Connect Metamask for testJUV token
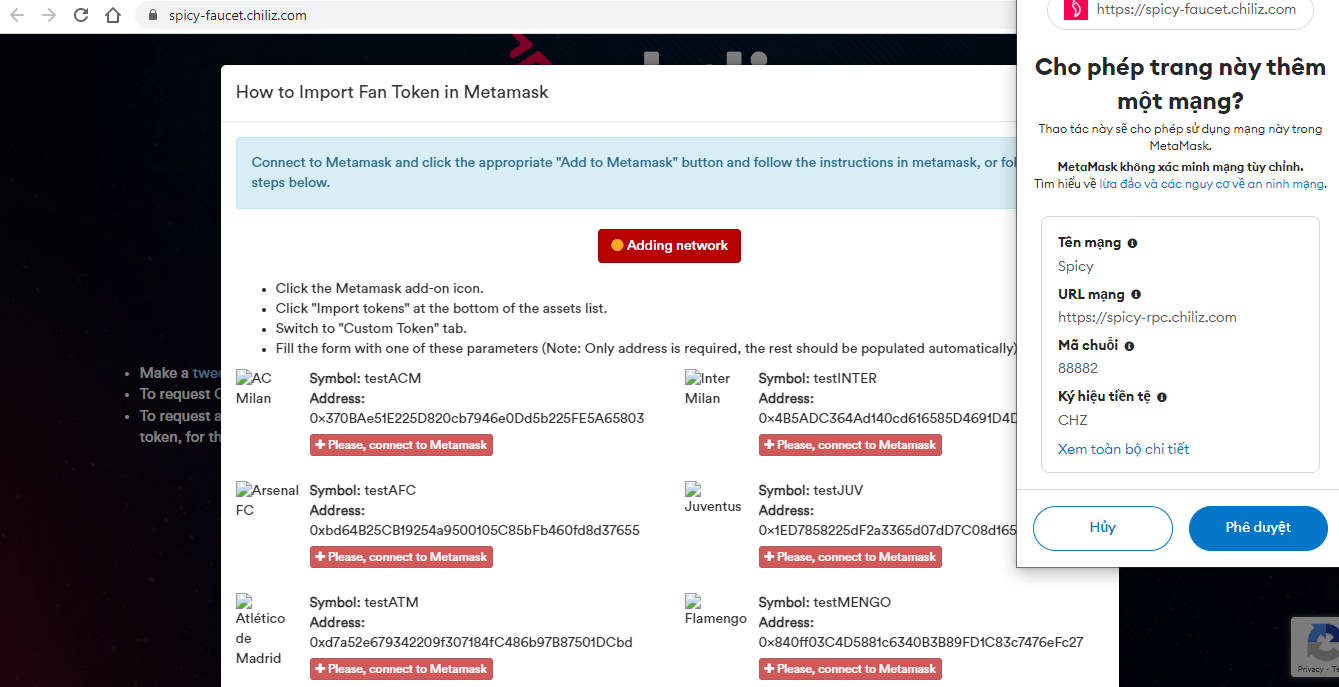This screenshot has width=1339, height=687. (x=850, y=557)
